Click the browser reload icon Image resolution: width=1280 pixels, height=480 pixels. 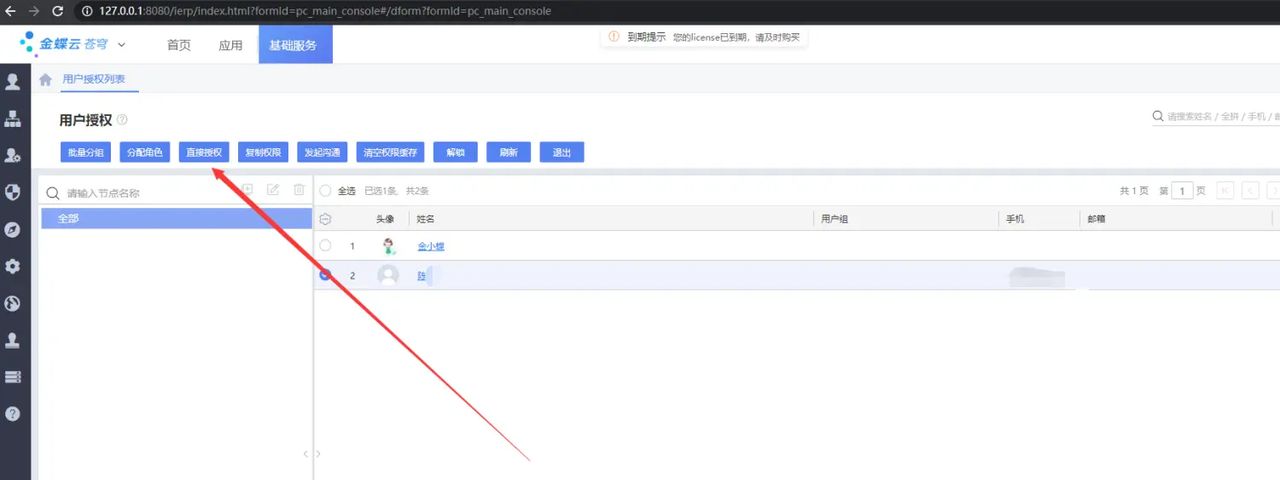coord(57,11)
